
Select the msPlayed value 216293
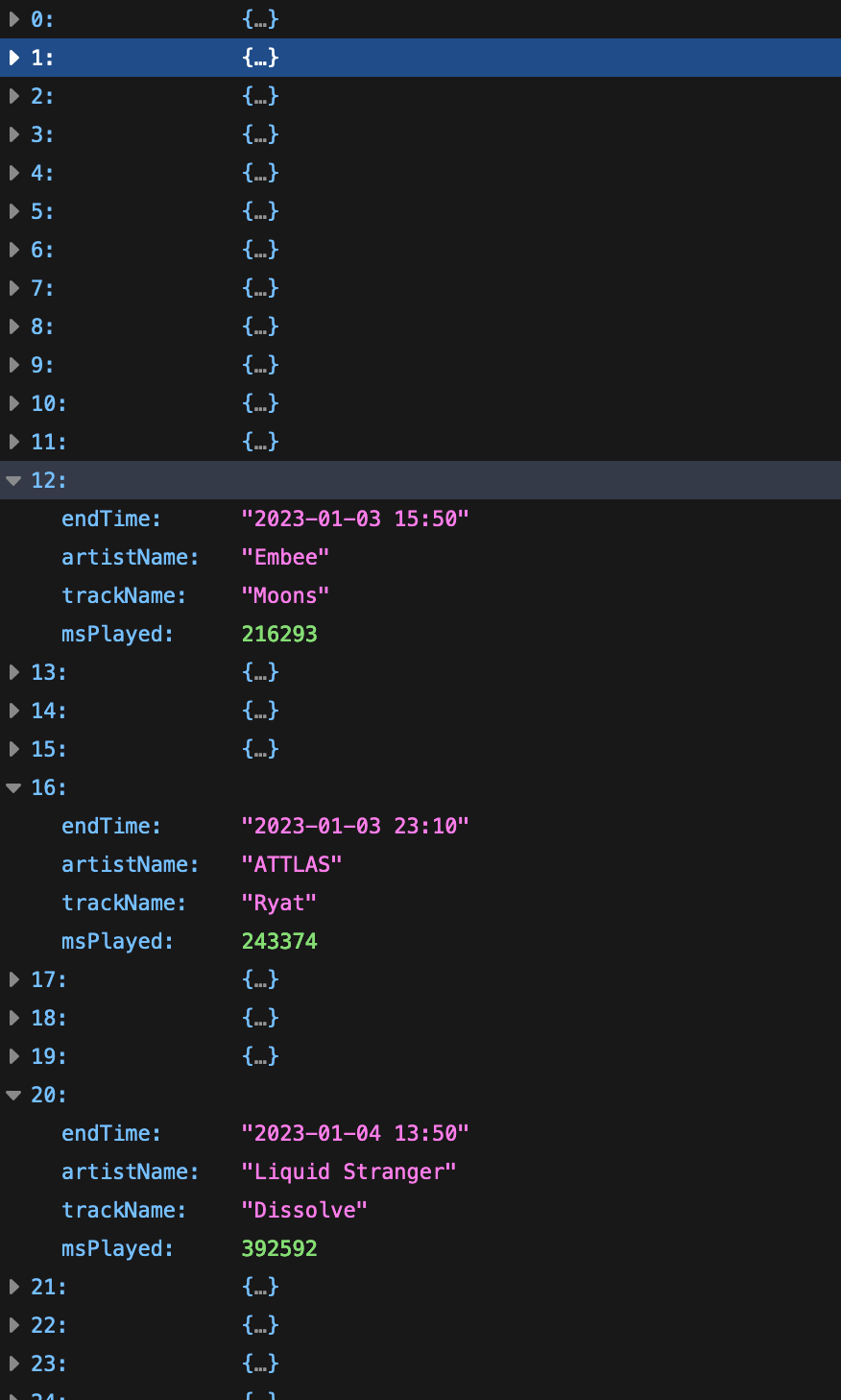click(279, 634)
